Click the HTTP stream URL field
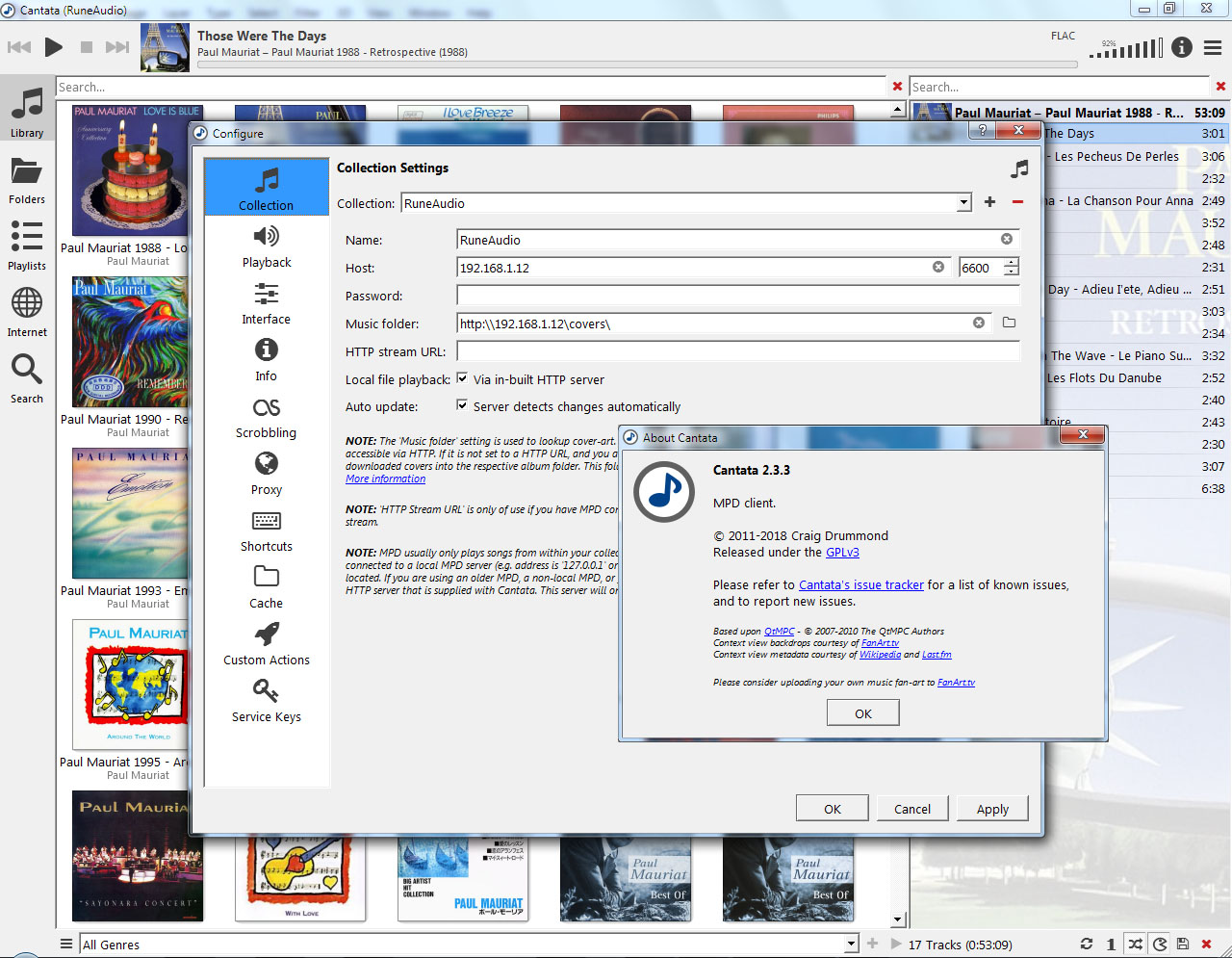Screen dimensions: 1232x958 pos(738,351)
